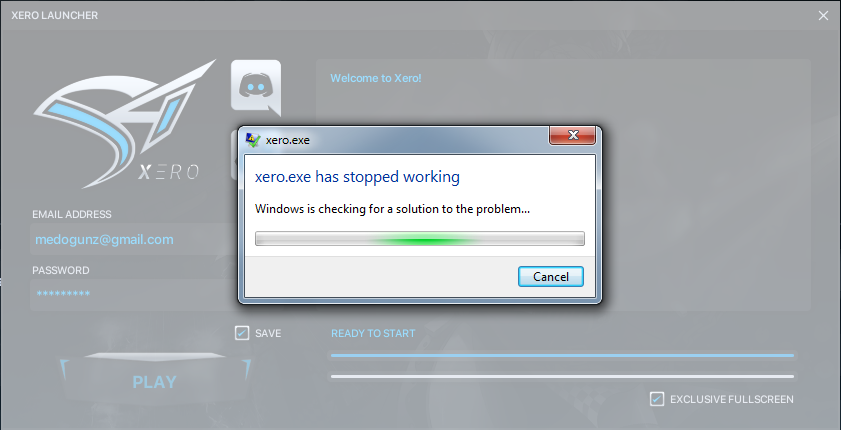Screen dimensions: 841x430
Task: Open the "Welcome to Xero!" news link
Action: coord(376,78)
